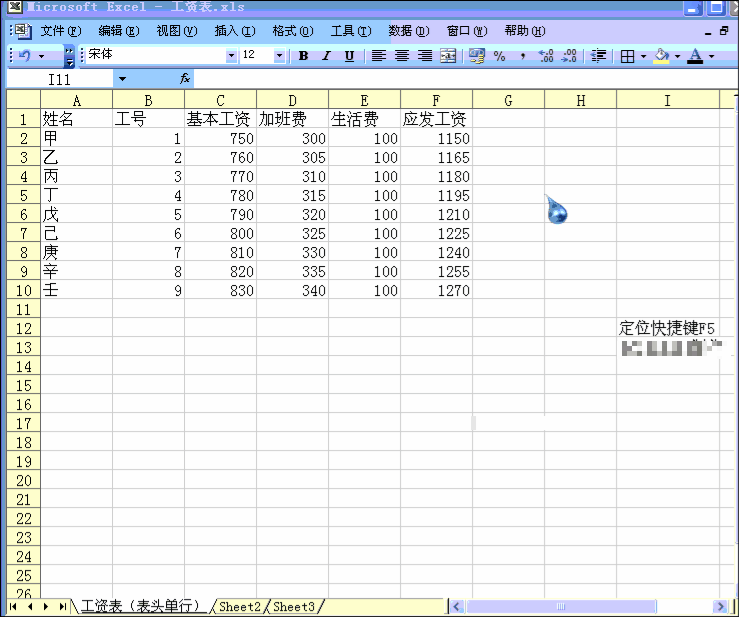739x617 pixels.
Task: Select cell containing 定位快捷键F5
Action: tap(667, 328)
